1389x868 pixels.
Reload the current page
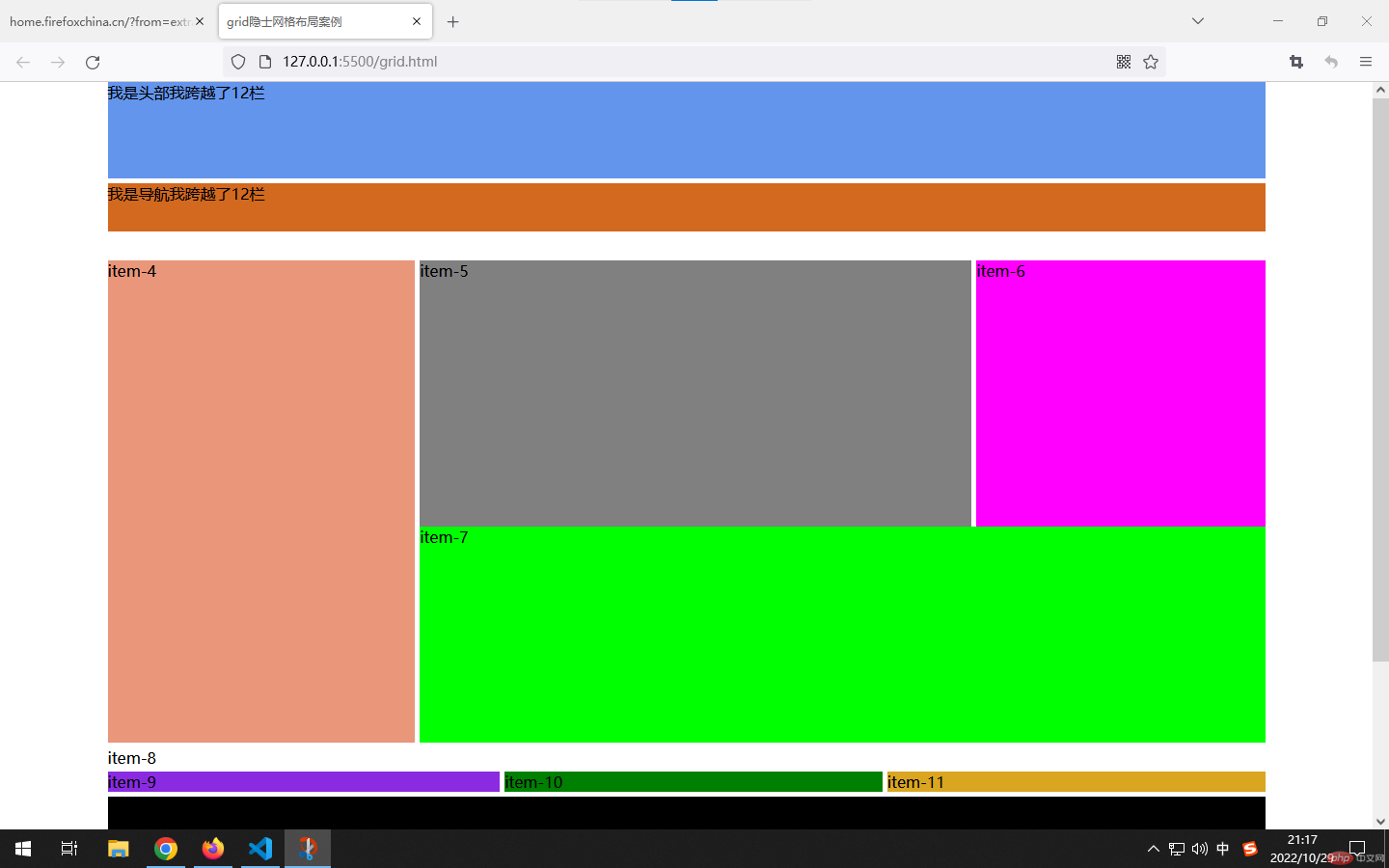tap(93, 62)
